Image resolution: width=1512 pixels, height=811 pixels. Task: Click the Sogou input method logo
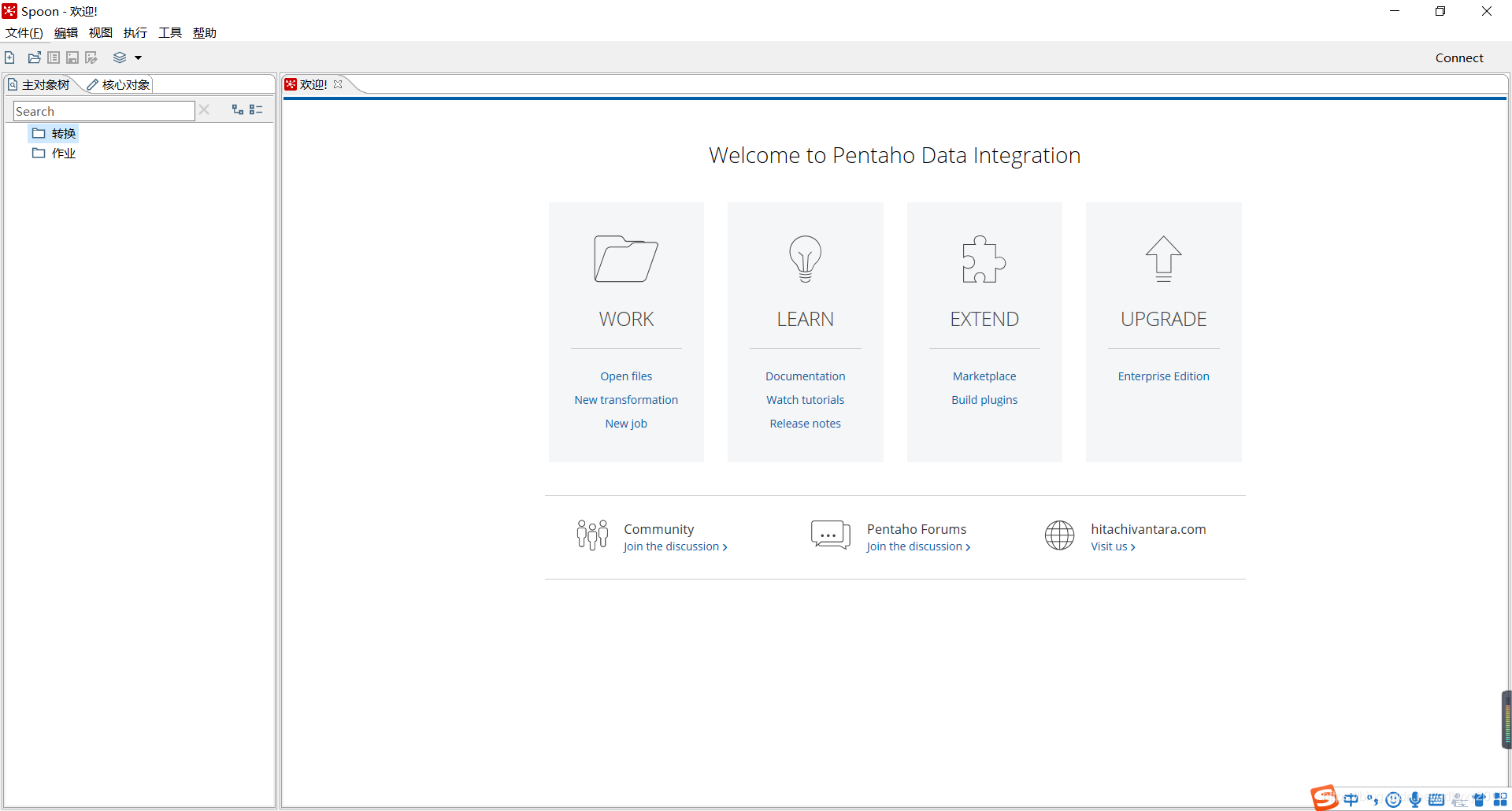pyautogui.click(x=1325, y=798)
